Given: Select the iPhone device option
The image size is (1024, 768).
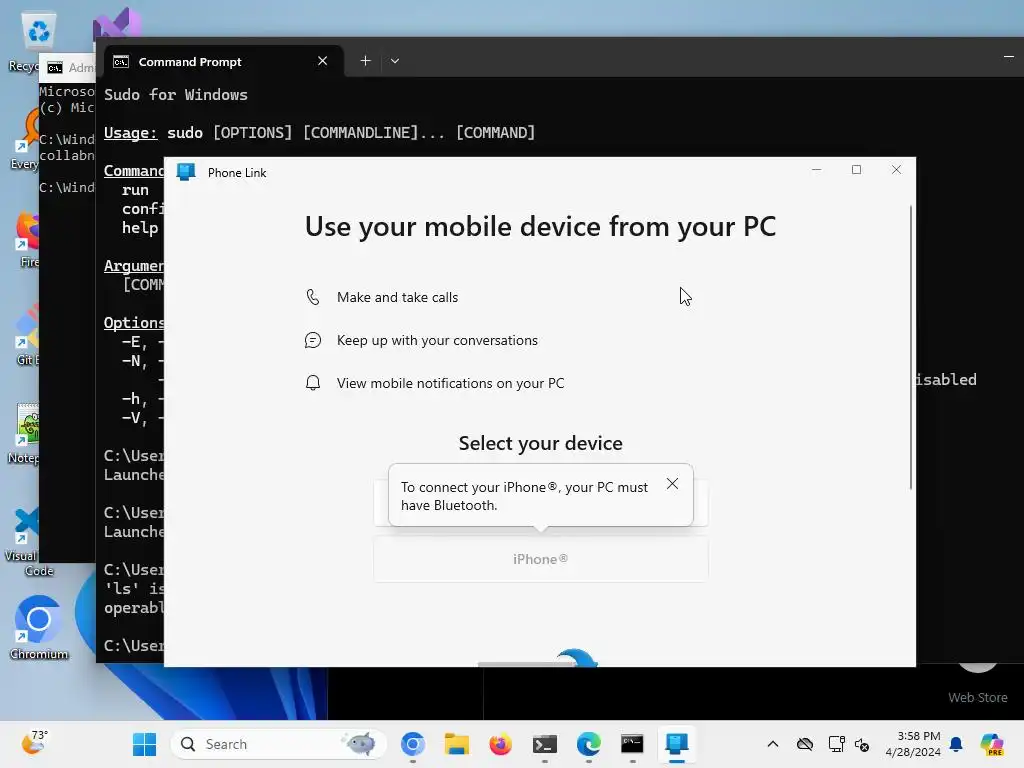Looking at the screenshot, I should [x=541, y=559].
